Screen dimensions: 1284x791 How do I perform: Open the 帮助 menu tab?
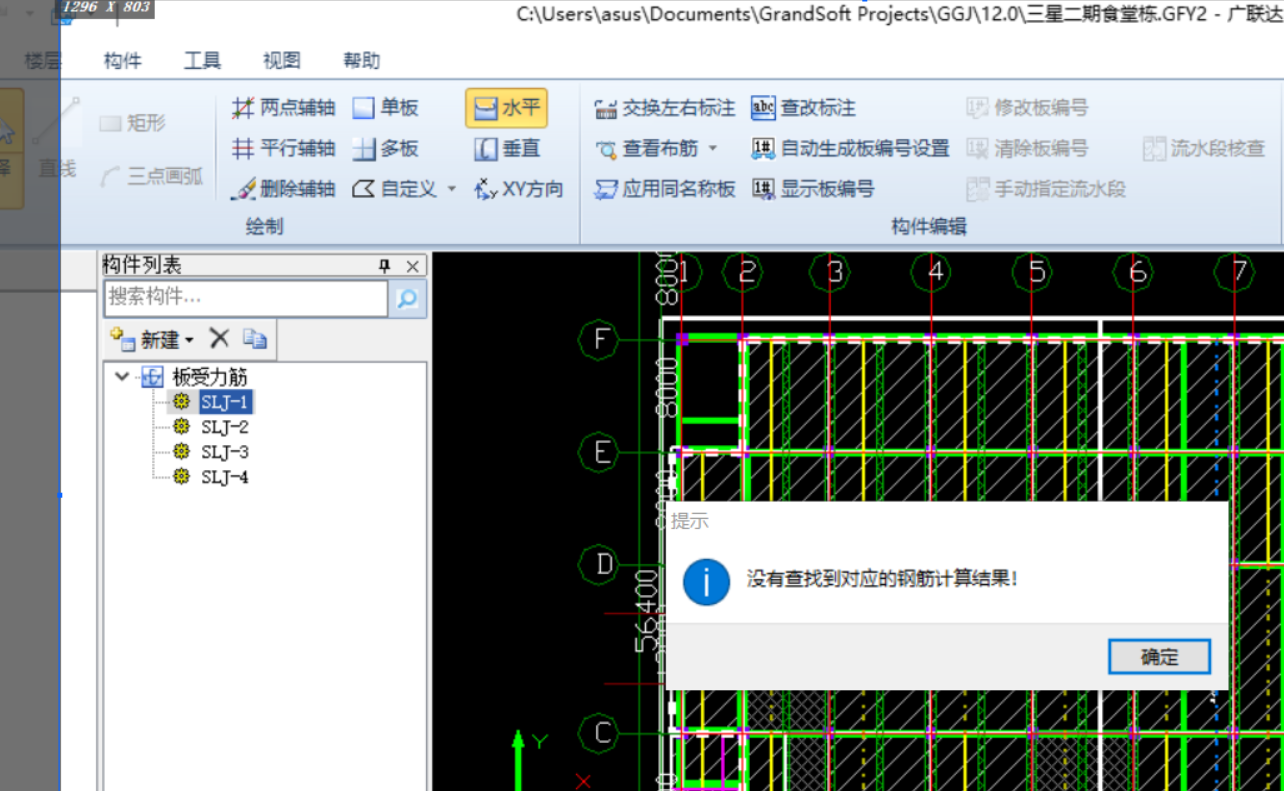(362, 61)
